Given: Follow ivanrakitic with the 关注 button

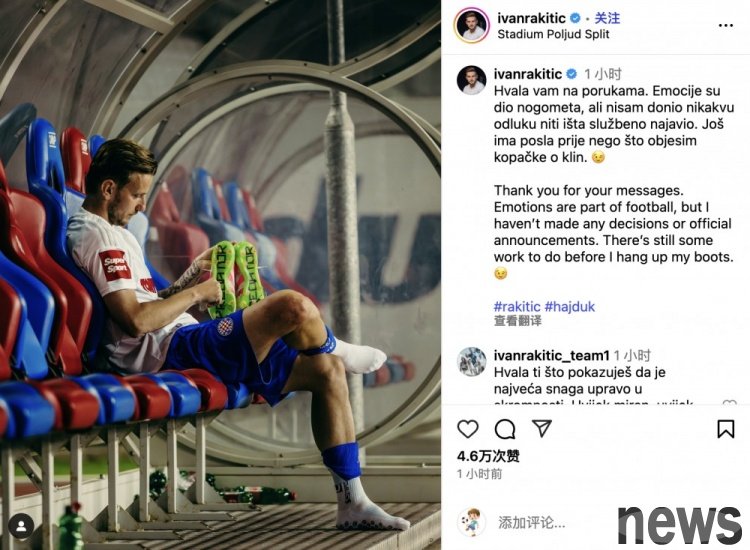Looking at the screenshot, I should click(x=607, y=18).
